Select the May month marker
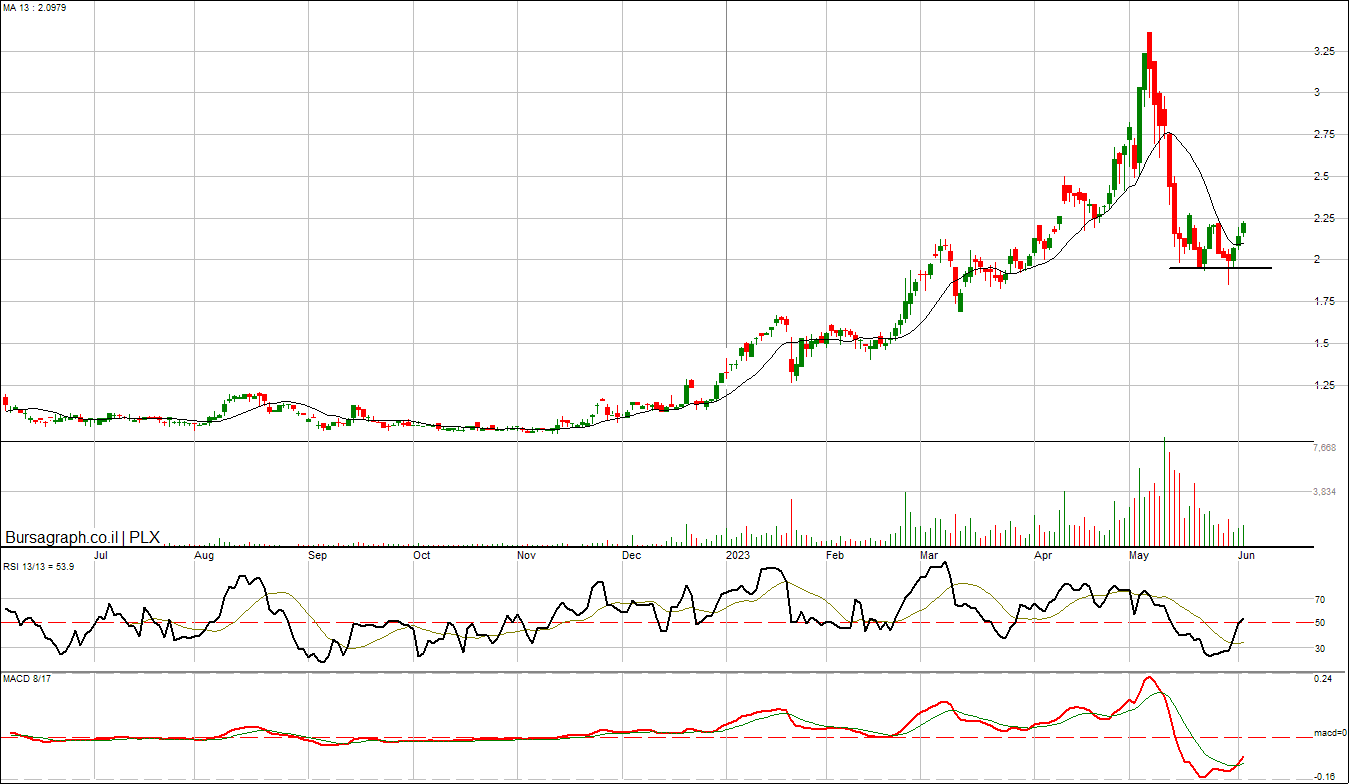Screen dimensions: 1349x784 click(x=1138, y=554)
